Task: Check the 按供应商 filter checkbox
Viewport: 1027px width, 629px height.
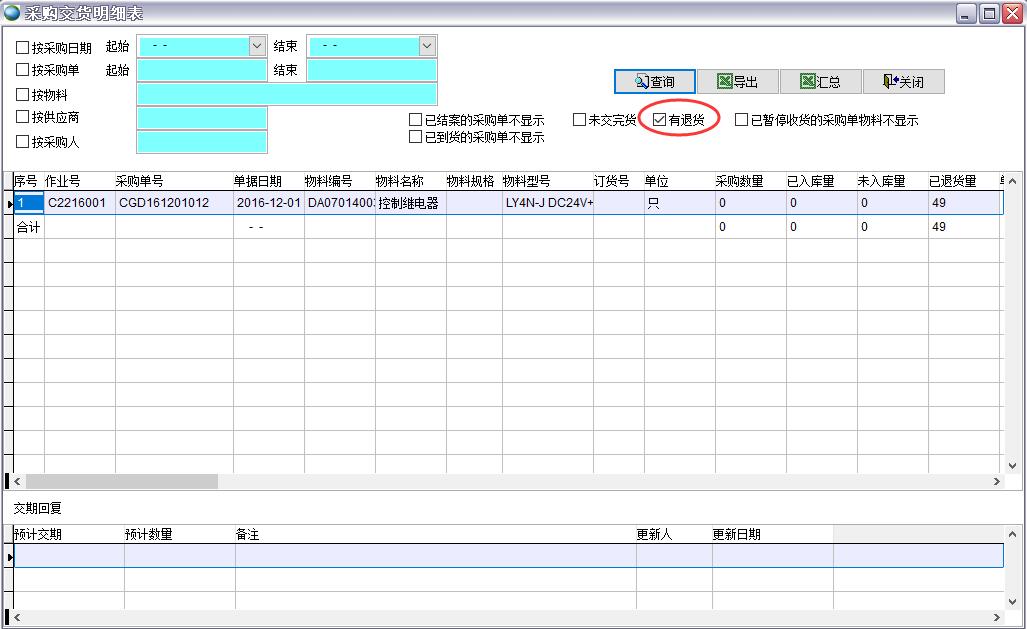Action: coord(20,118)
